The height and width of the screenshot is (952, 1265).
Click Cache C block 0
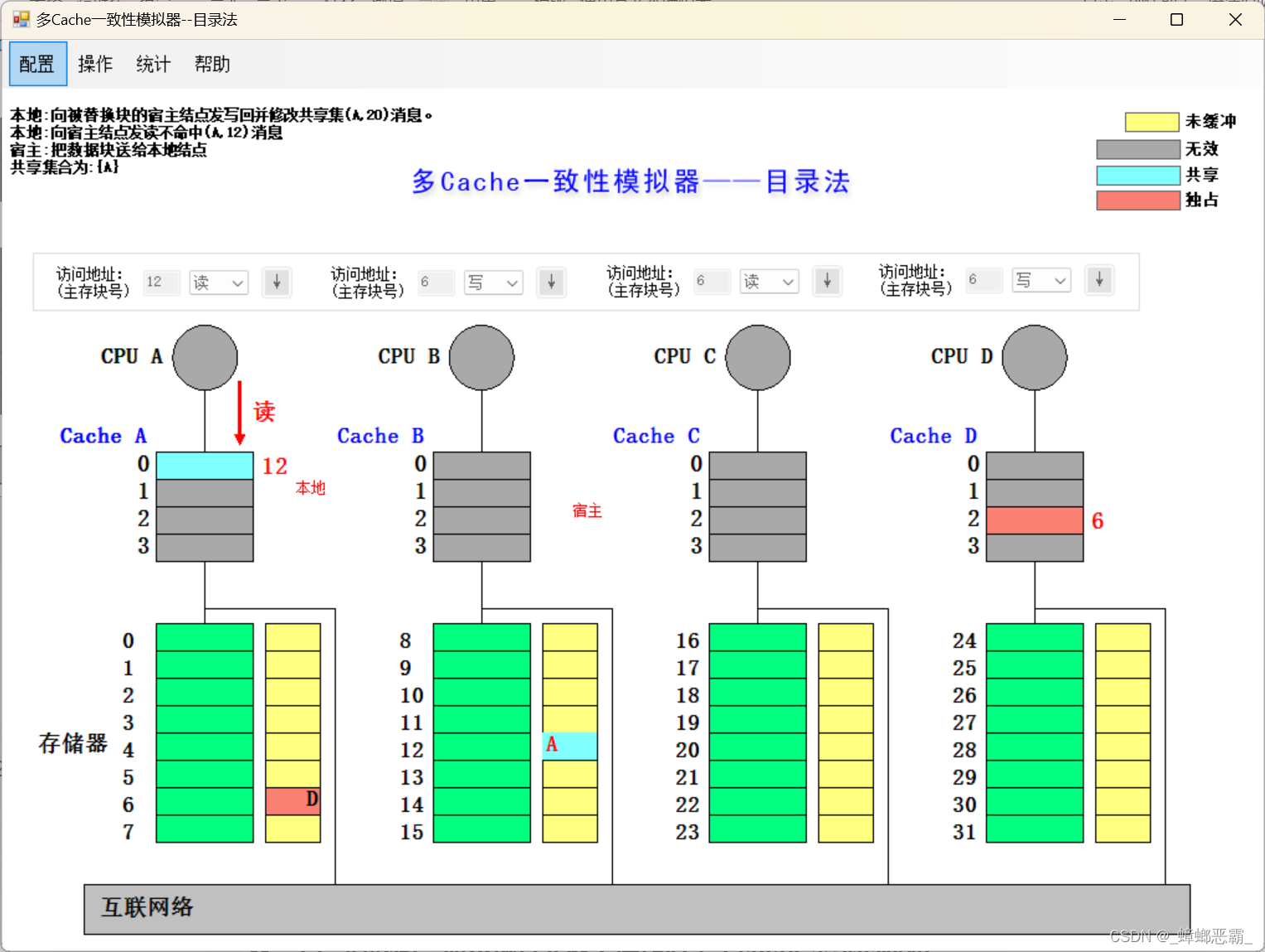click(758, 466)
